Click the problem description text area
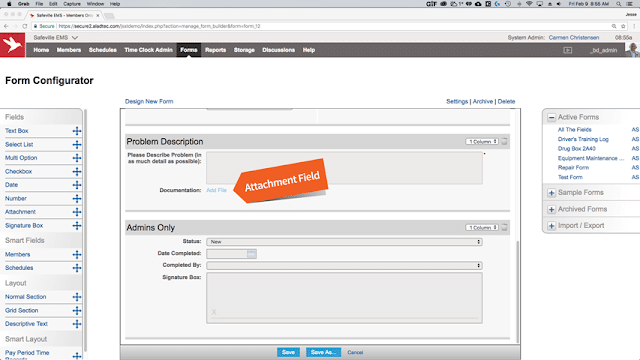The image size is (640, 360). [344, 168]
